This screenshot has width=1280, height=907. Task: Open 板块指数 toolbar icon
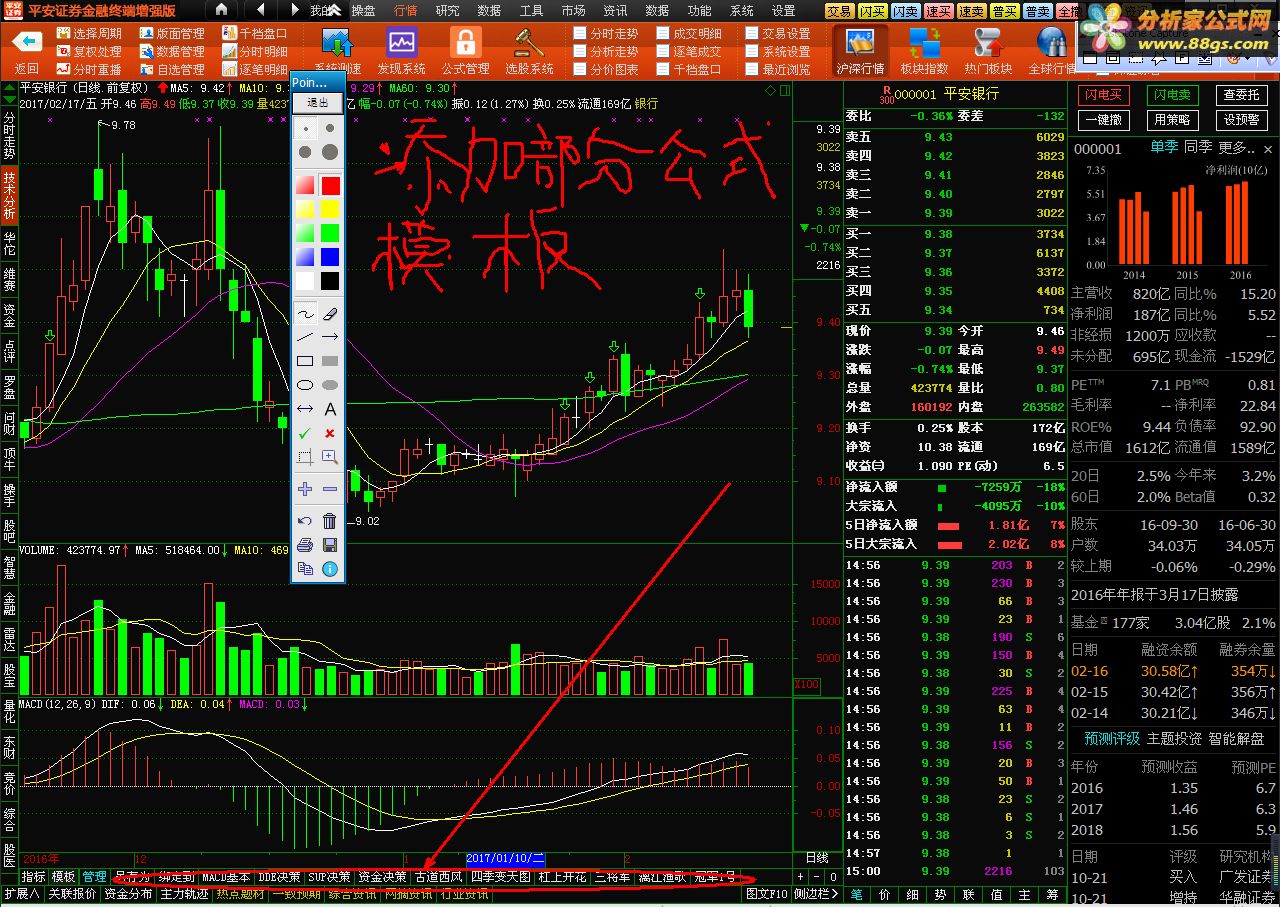(x=924, y=42)
